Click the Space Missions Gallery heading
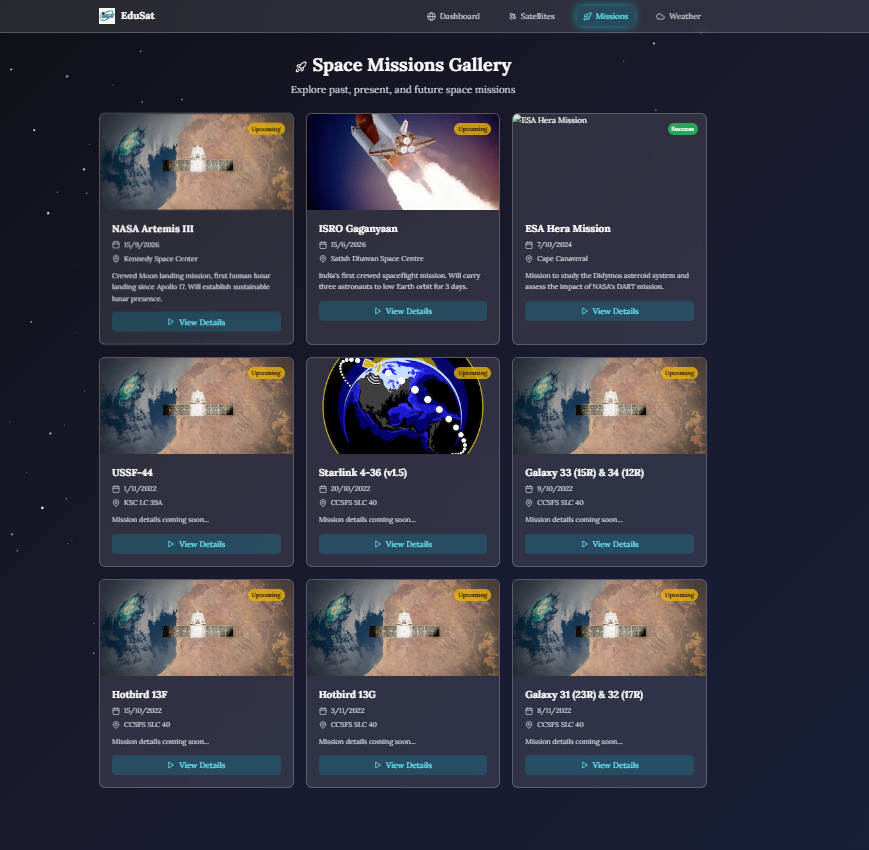 tap(411, 65)
